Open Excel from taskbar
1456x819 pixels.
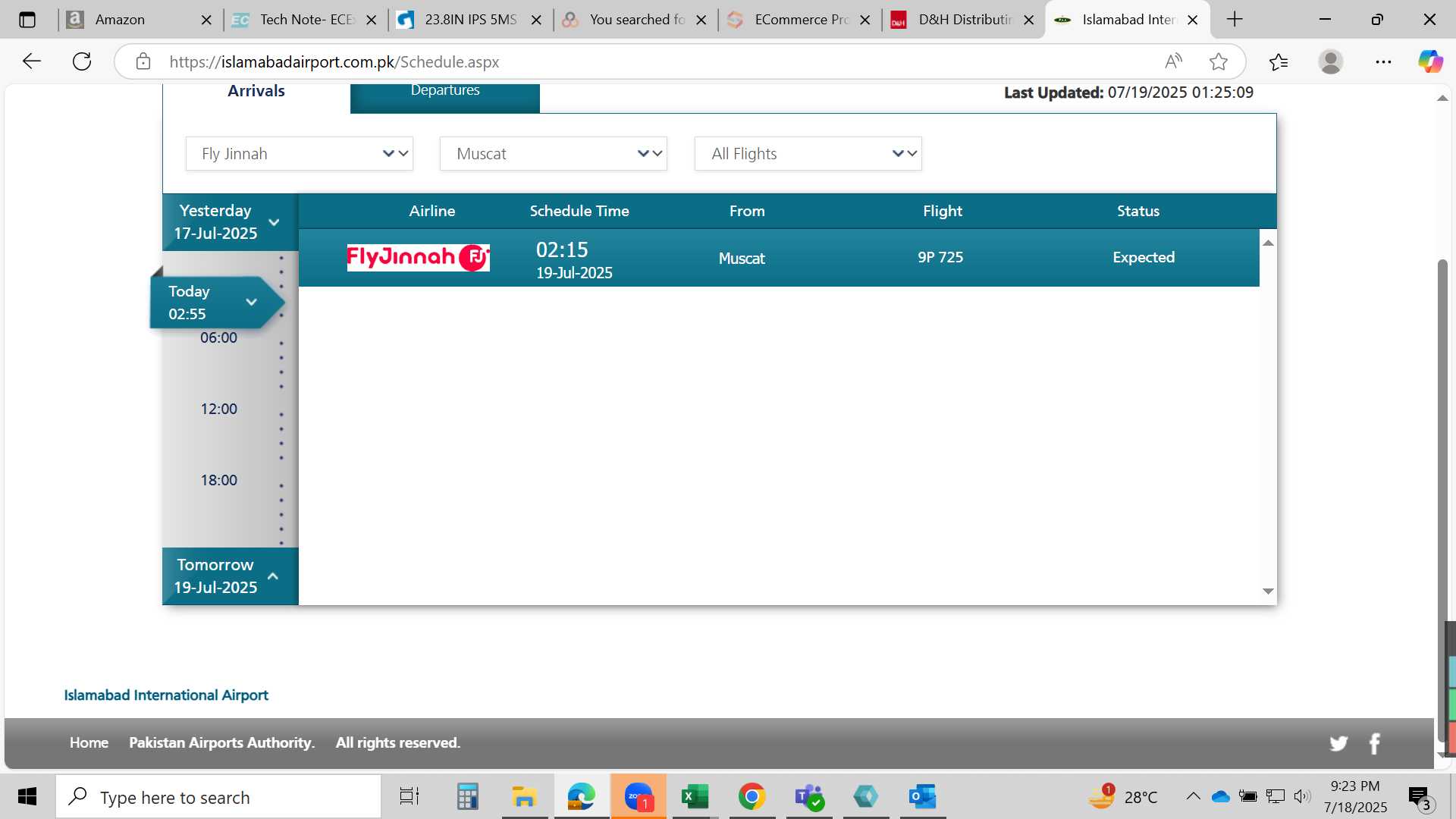[695, 797]
